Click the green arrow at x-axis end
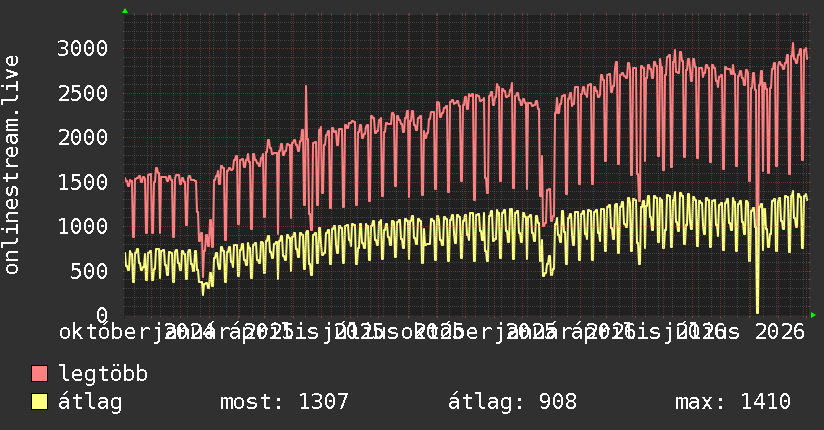This screenshot has width=824, height=430. [x=813, y=315]
